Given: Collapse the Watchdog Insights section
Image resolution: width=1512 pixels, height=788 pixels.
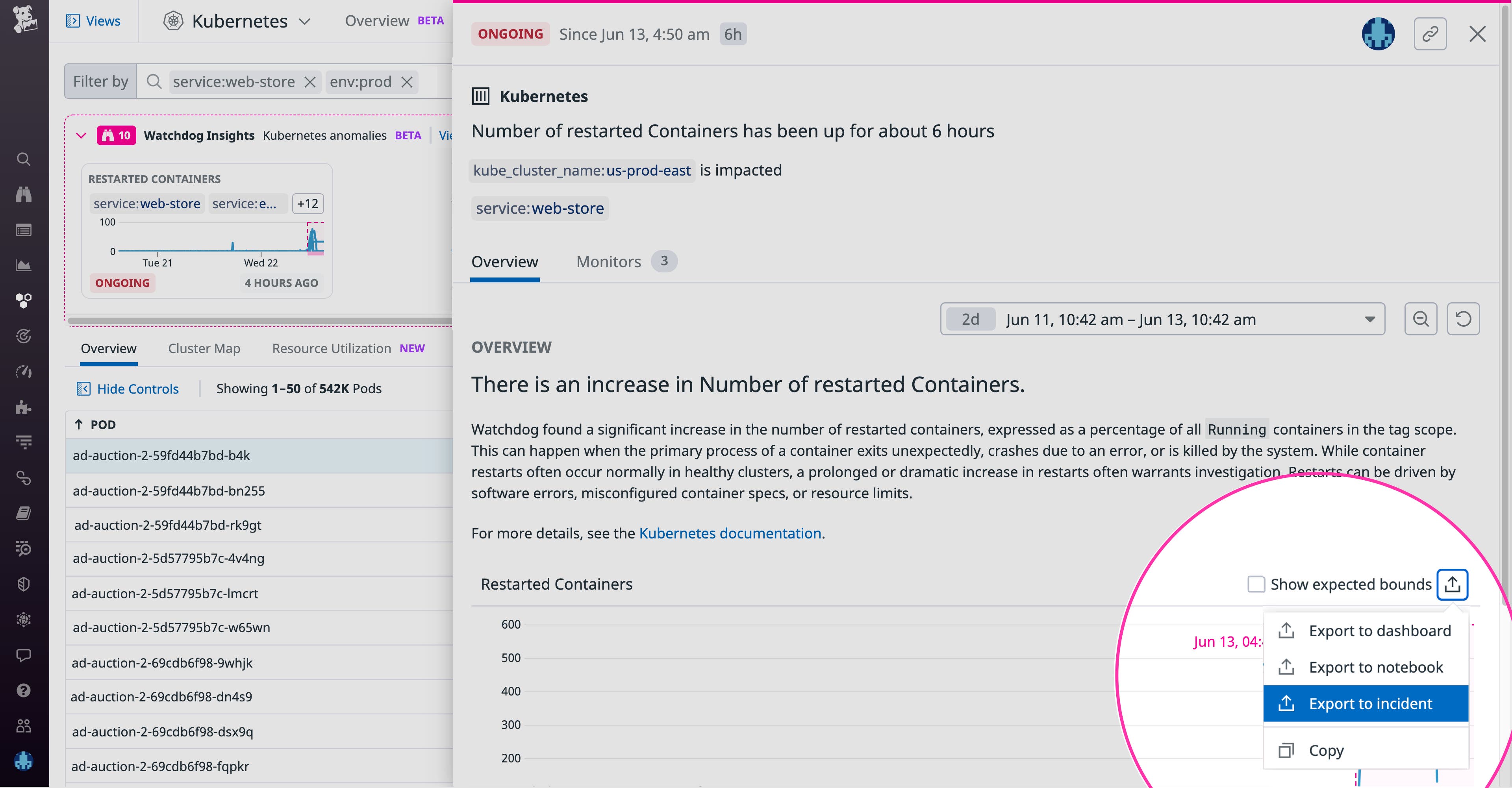Looking at the screenshot, I should click(81, 135).
